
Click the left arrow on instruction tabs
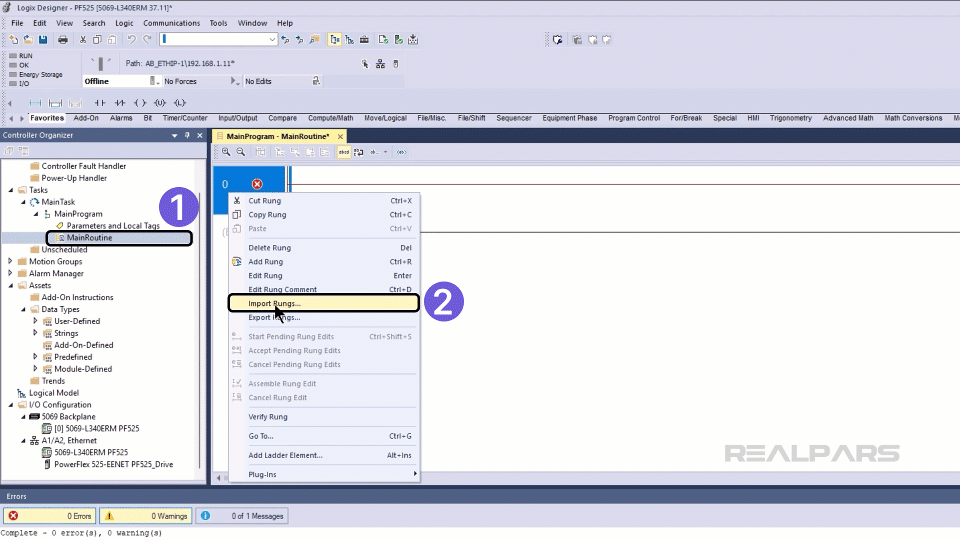pos(11,118)
